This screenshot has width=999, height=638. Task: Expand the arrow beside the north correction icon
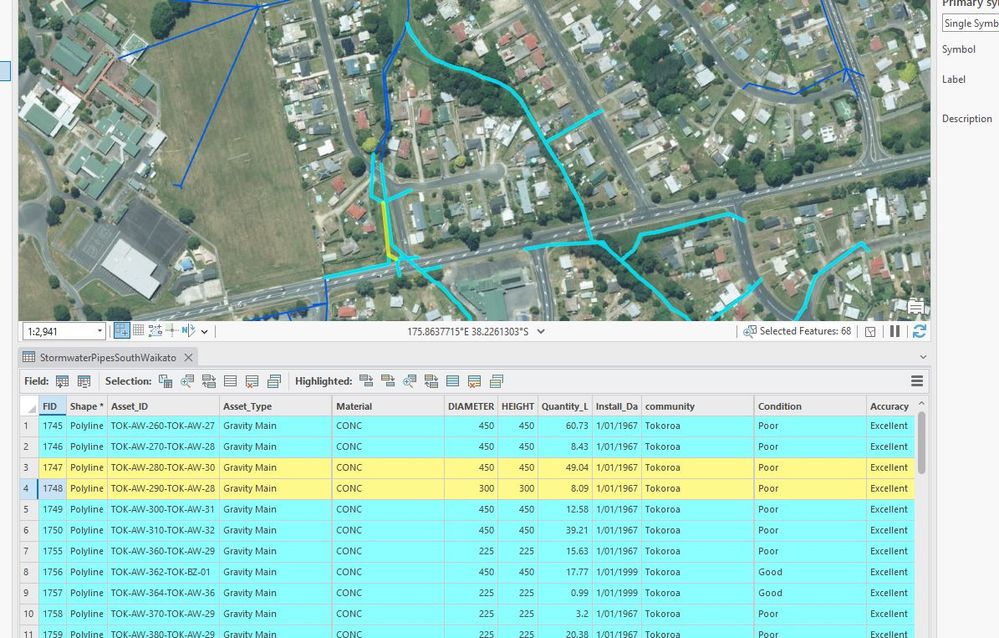(x=205, y=331)
